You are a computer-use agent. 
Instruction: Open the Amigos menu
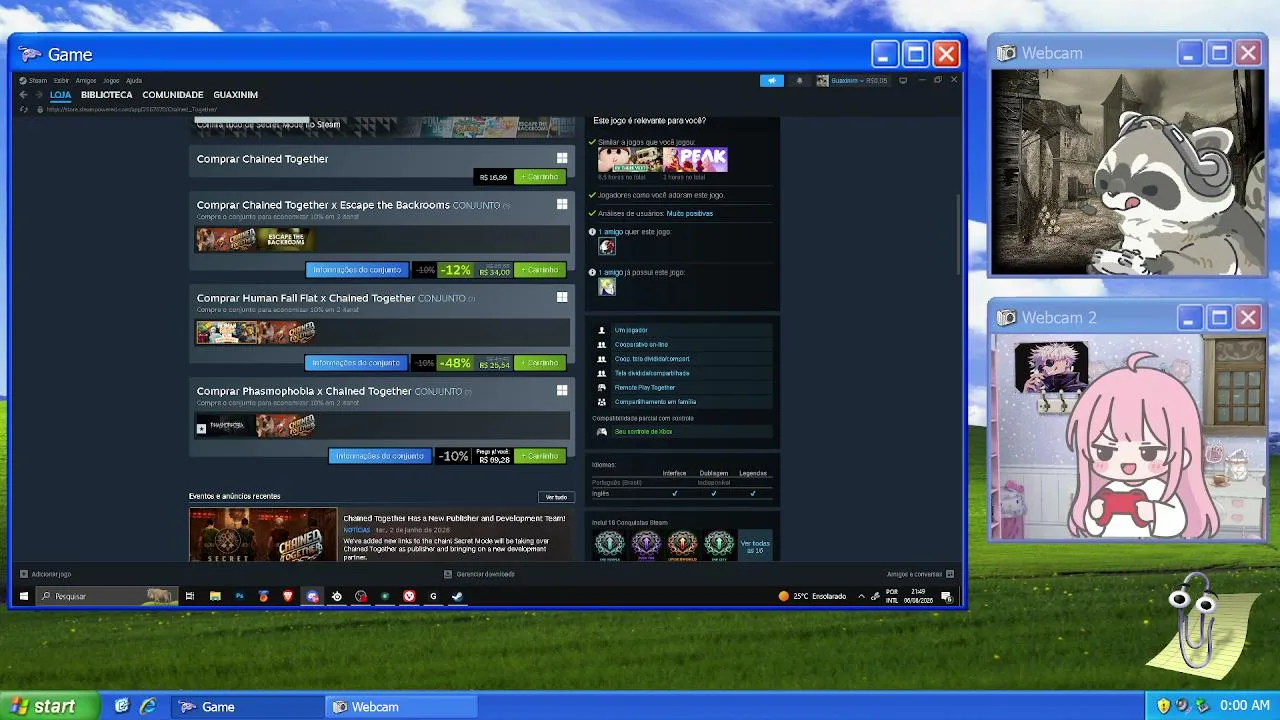click(86, 80)
